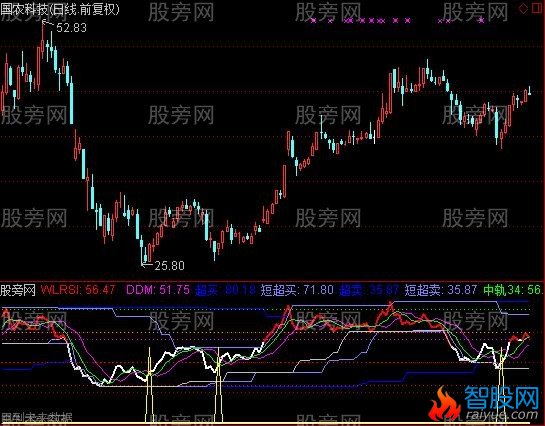
Task: Click the blue 超卖 value label
Action: 369,289
